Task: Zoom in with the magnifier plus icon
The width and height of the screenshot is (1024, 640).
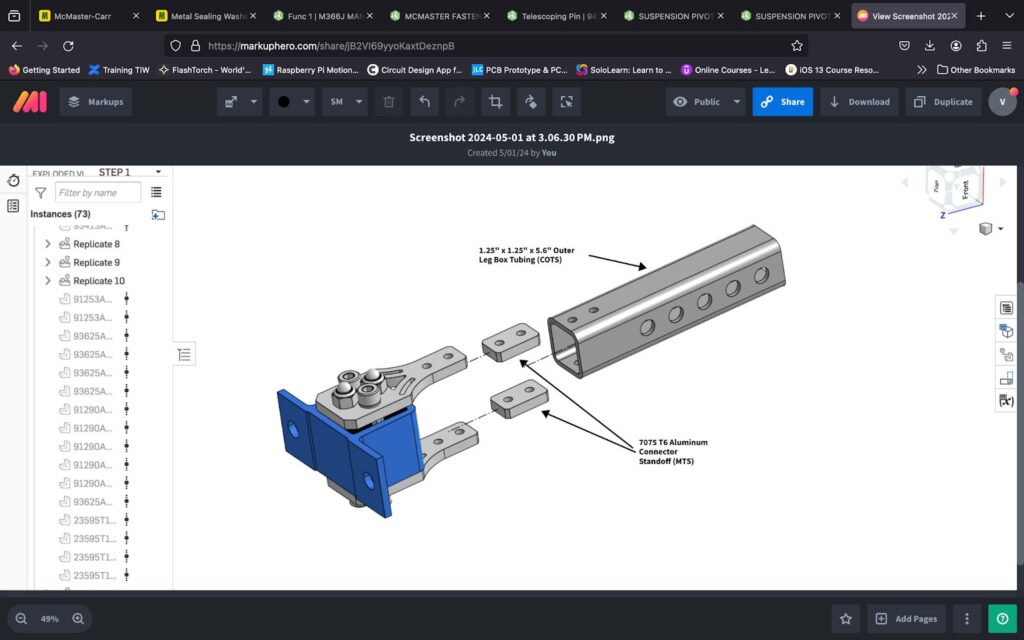Action: [x=78, y=618]
